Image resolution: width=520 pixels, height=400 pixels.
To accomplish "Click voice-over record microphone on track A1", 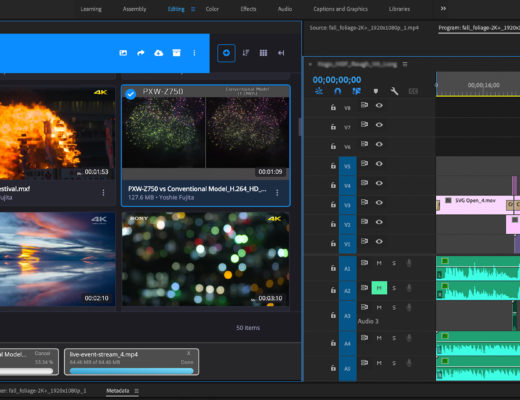I will coord(409,263).
